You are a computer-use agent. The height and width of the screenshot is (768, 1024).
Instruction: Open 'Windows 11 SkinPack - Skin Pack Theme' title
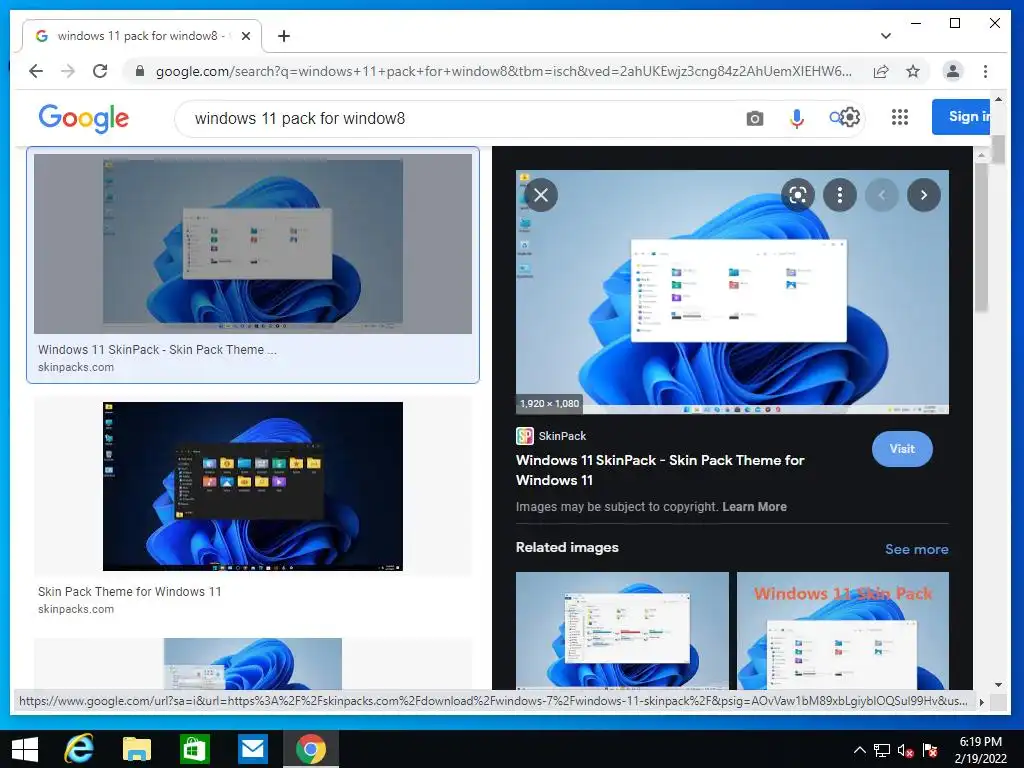(x=157, y=349)
